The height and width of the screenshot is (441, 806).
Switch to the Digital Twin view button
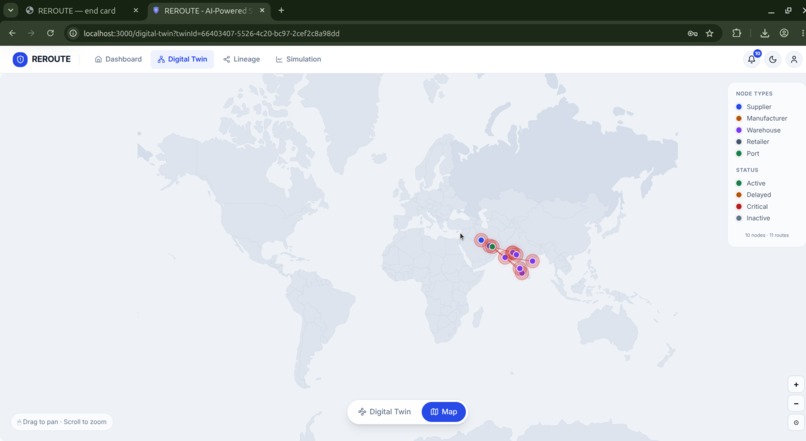[x=384, y=412]
